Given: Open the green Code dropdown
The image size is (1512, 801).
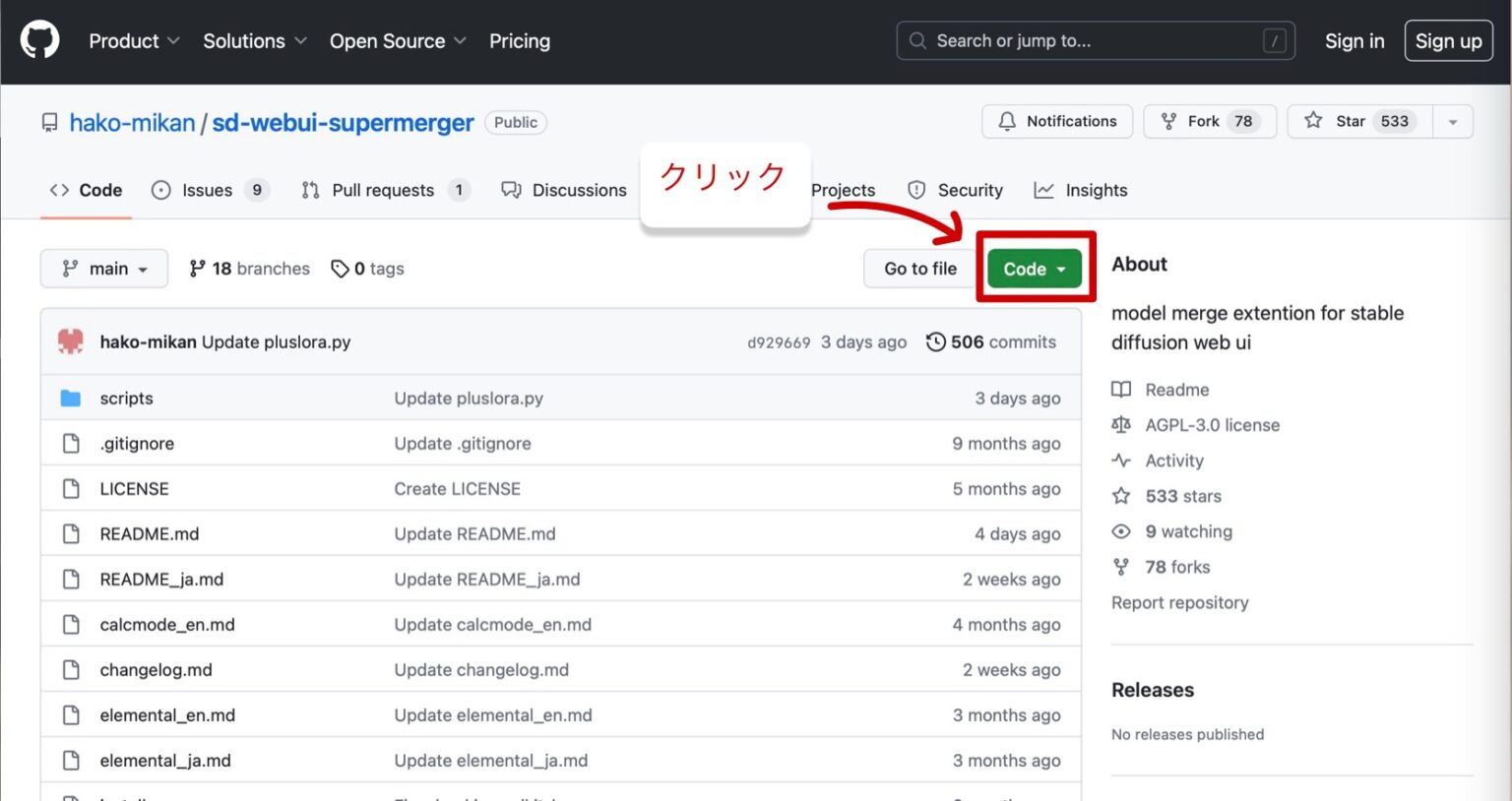Looking at the screenshot, I should [x=1035, y=268].
